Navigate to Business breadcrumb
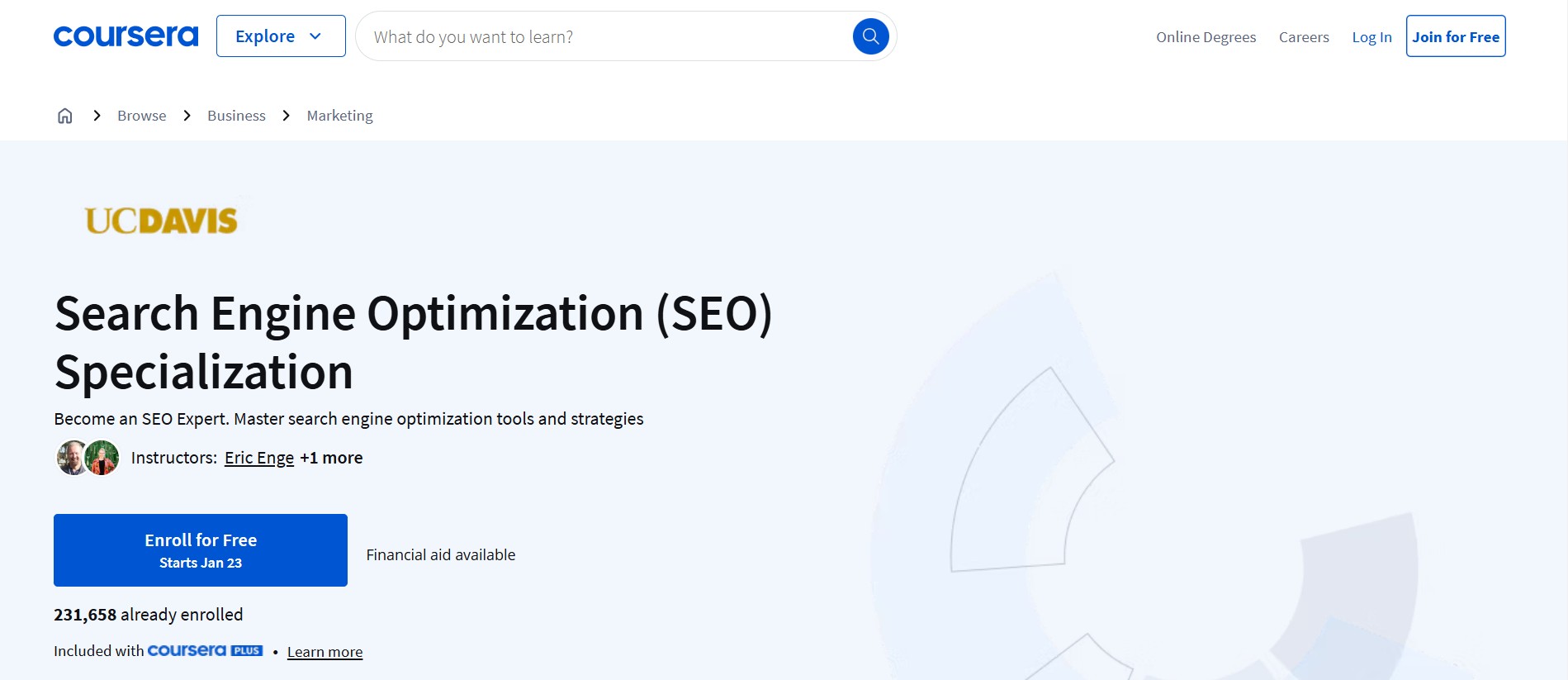This screenshot has width=1568, height=680. pyautogui.click(x=236, y=116)
